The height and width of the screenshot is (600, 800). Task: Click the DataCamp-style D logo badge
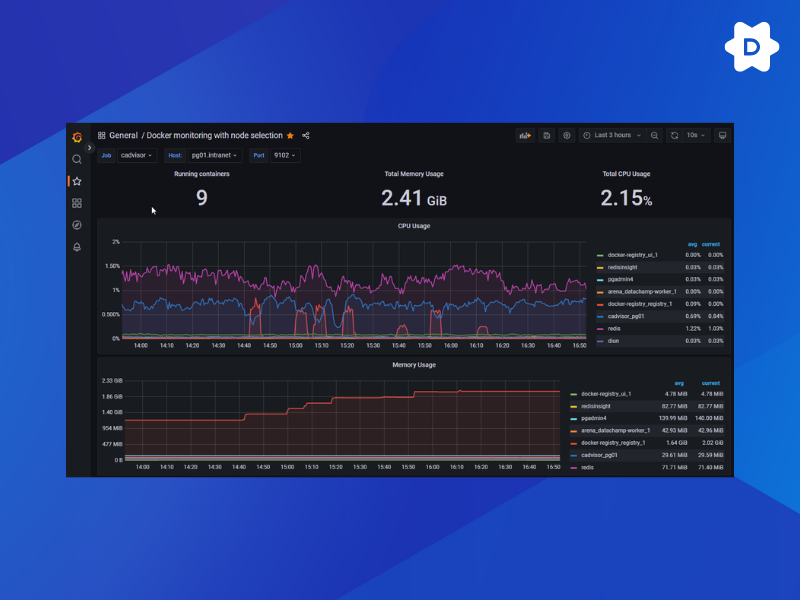[752, 47]
